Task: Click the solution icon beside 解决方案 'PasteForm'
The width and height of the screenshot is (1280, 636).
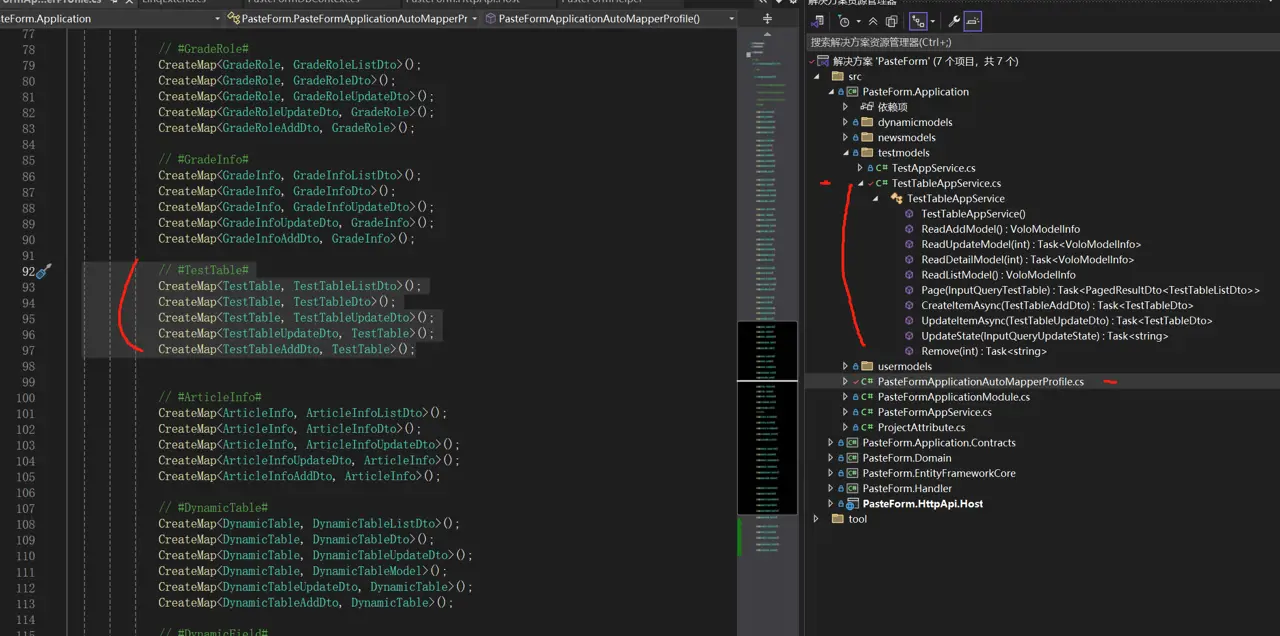Action: (823, 61)
